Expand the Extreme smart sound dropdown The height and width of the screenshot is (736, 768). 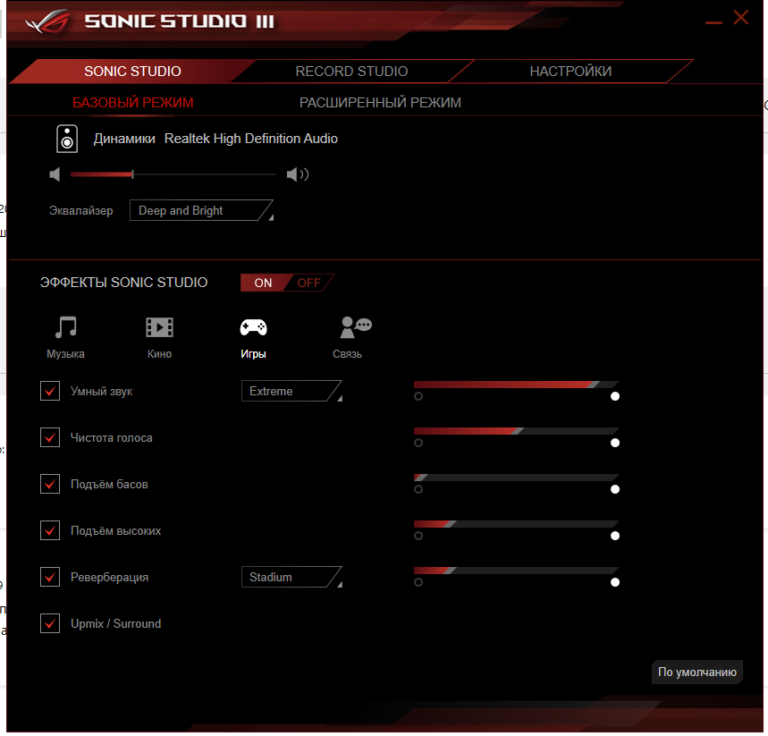(x=291, y=391)
